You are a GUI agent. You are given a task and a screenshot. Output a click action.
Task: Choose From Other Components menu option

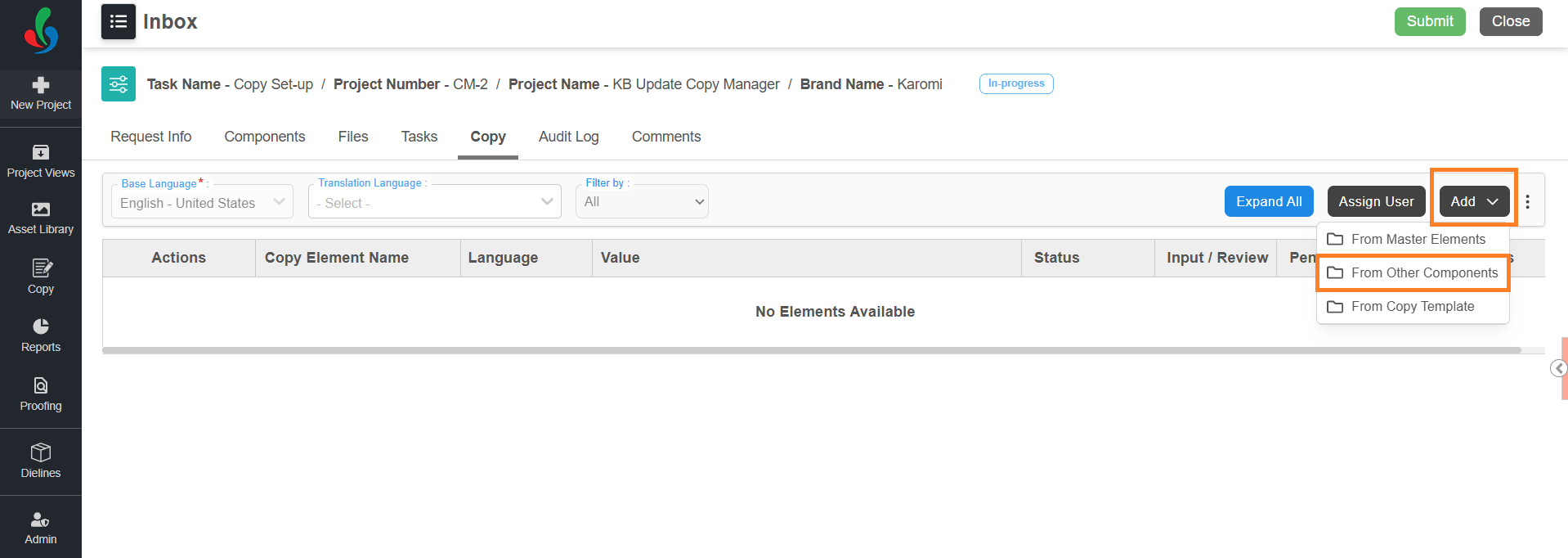[x=1423, y=273]
